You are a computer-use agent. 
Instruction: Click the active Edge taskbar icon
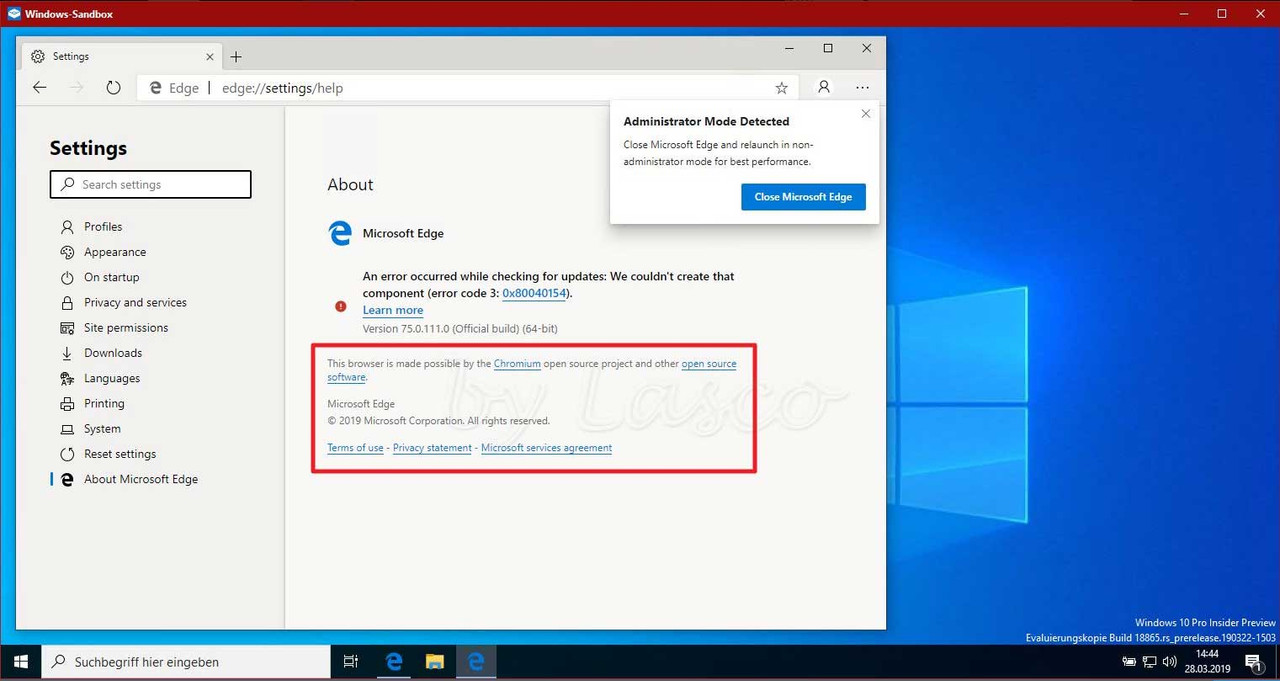coord(476,662)
